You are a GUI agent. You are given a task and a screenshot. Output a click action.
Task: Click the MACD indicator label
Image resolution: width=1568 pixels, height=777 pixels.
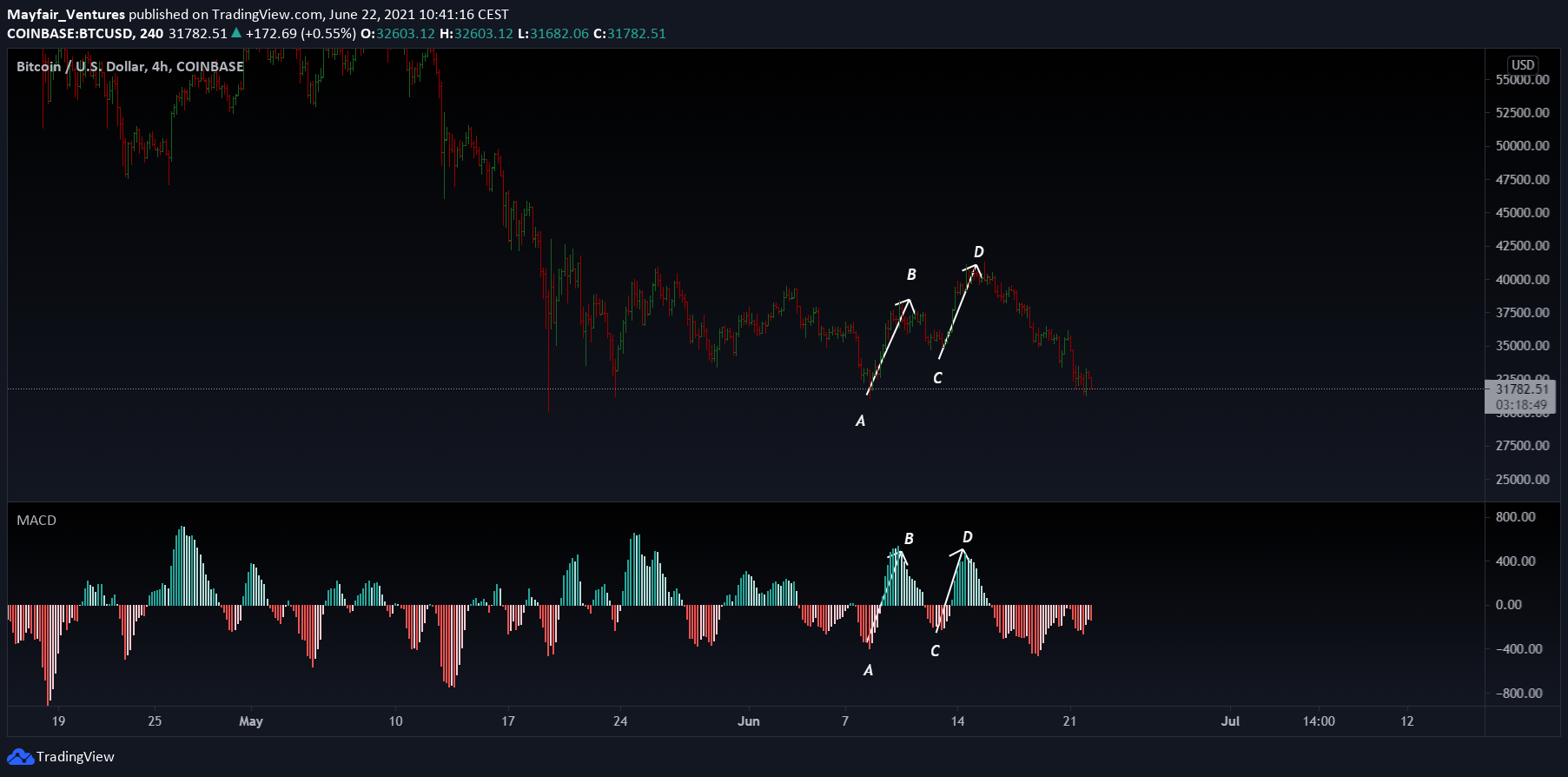click(36, 521)
